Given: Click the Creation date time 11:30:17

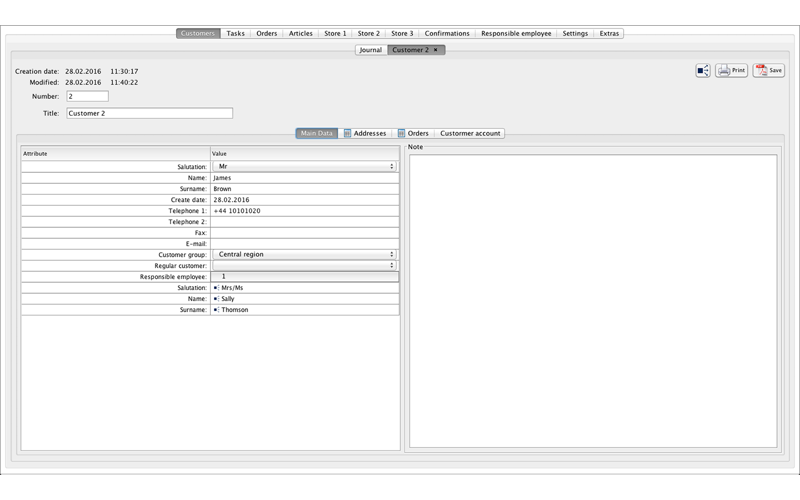Looking at the screenshot, I should pyautogui.click(x=124, y=71).
